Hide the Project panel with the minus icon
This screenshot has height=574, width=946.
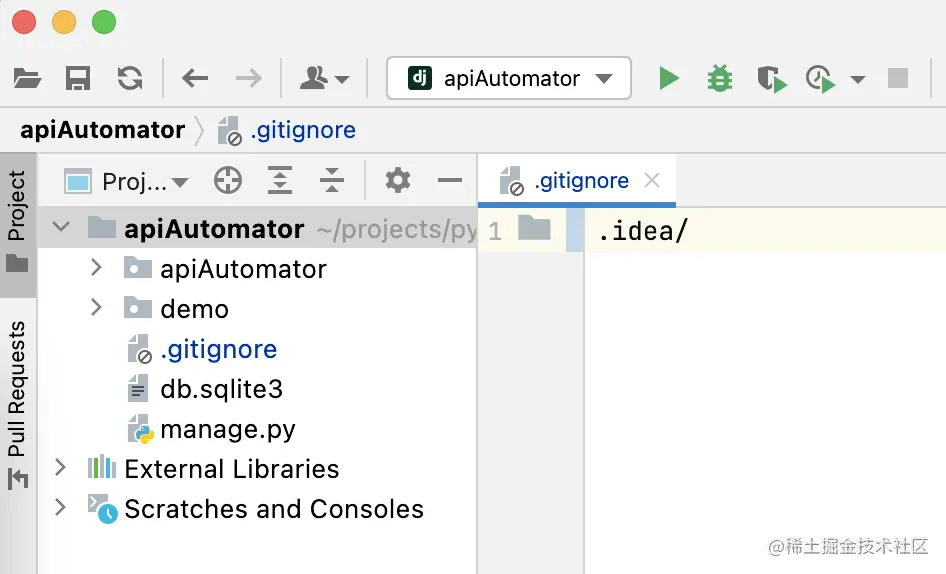(x=449, y=180)
